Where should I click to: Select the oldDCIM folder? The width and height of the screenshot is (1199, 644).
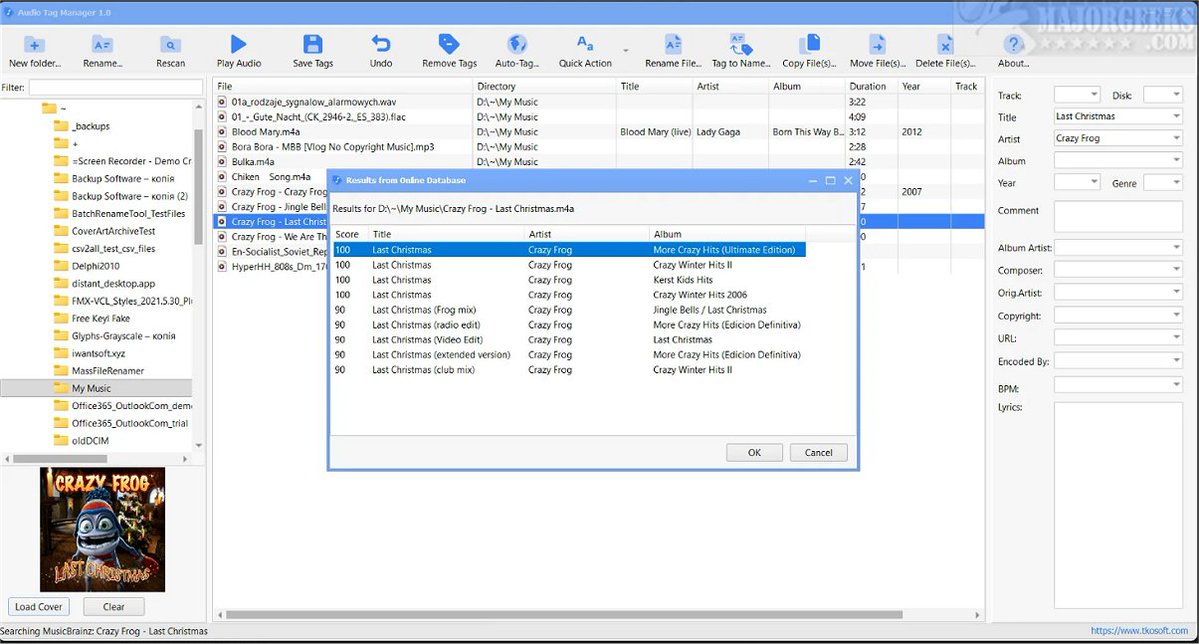(x=89, y=441)
